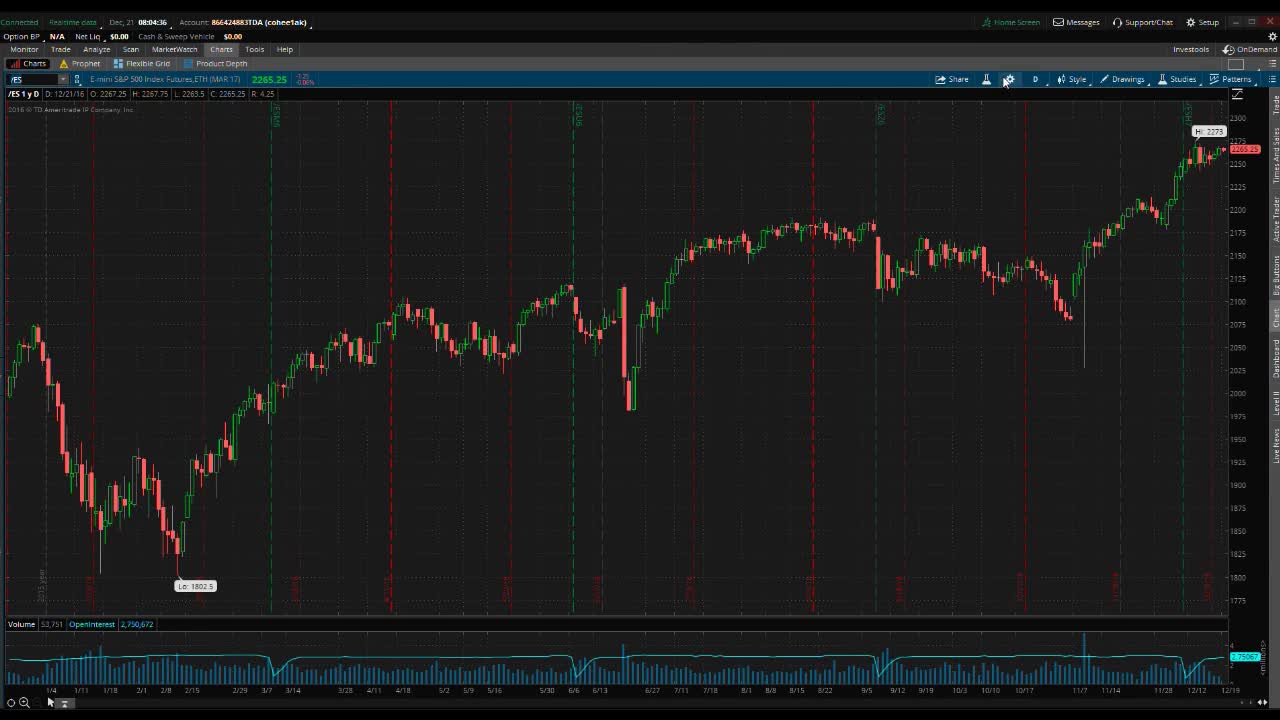
Task: Click the Option BP balance label
Action: 21,36
